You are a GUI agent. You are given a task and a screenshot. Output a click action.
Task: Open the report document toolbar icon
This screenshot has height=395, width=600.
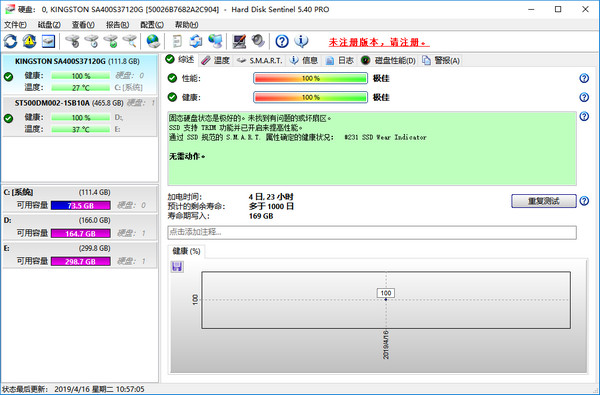point(177,41)
